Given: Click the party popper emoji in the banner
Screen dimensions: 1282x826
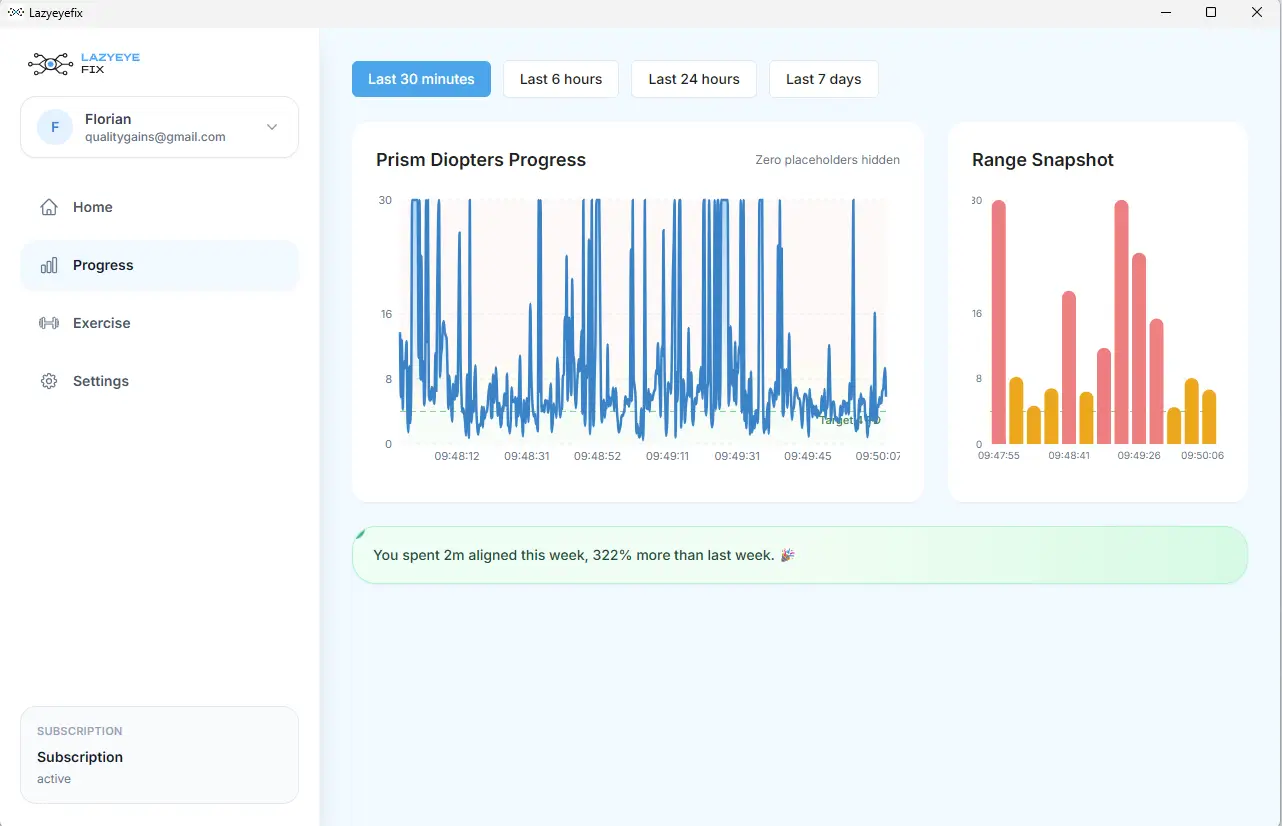Looking at the screenshot, I should tap(787, 555).
